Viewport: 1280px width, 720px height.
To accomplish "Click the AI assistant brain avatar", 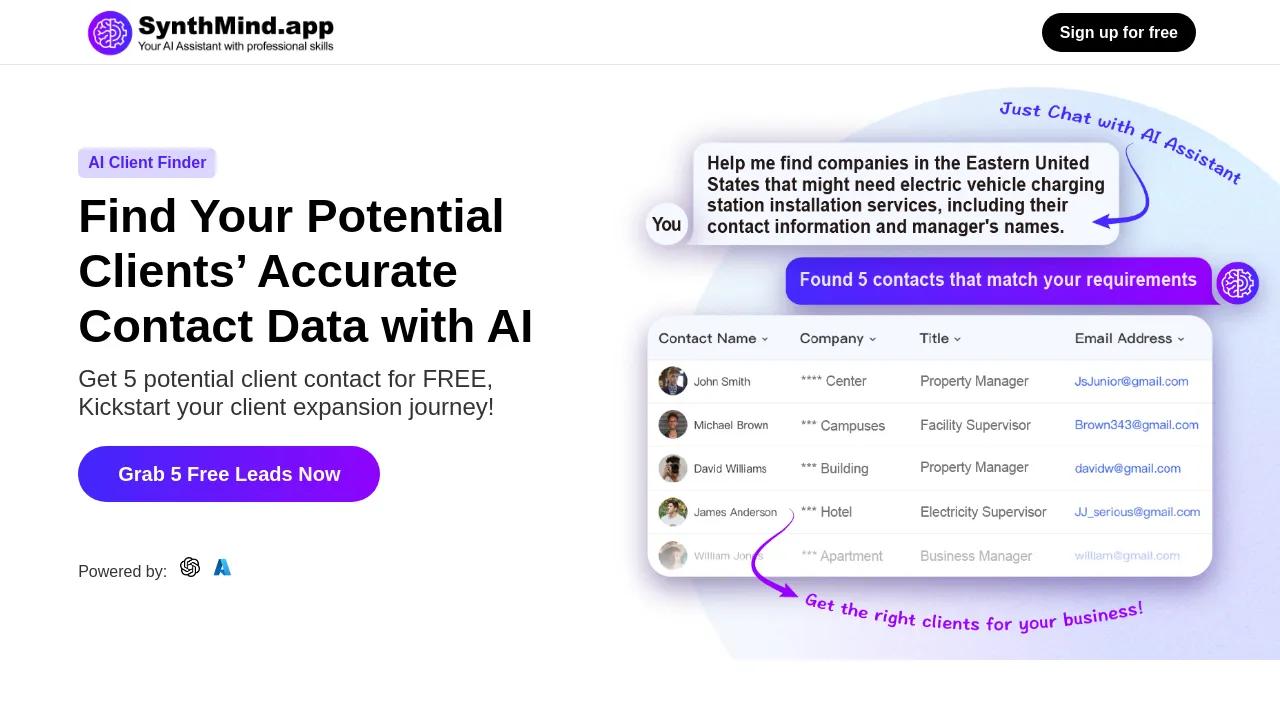I will click(x=1238, y=283).
